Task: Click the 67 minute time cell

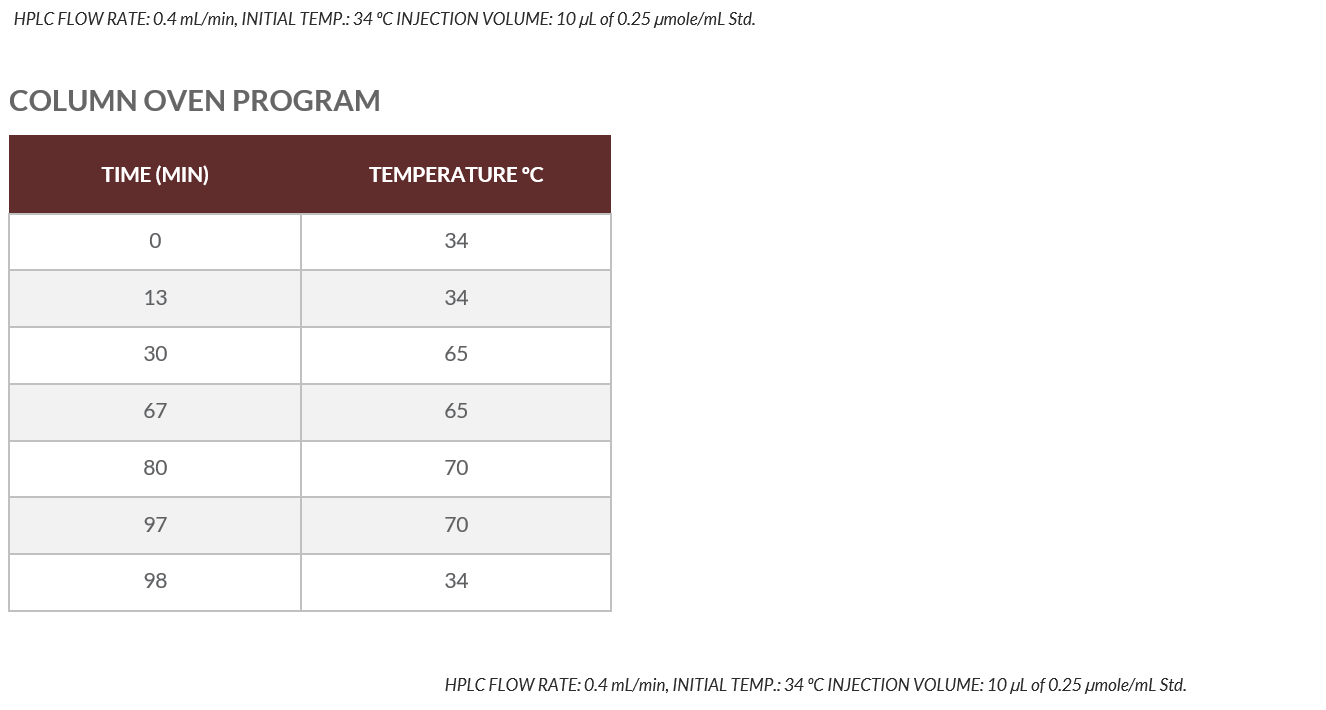Action: click(155, 411)
